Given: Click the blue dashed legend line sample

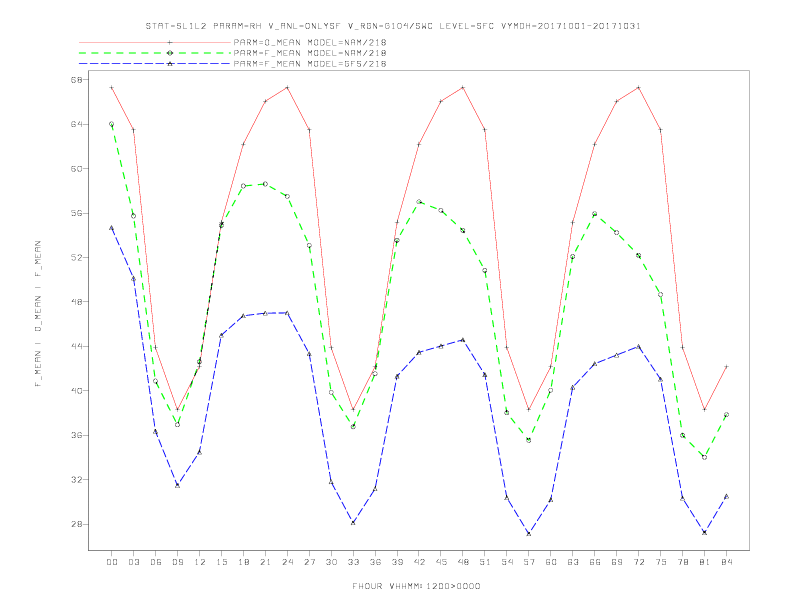Looking at the screenshot, I should click(x=155, y=64).
